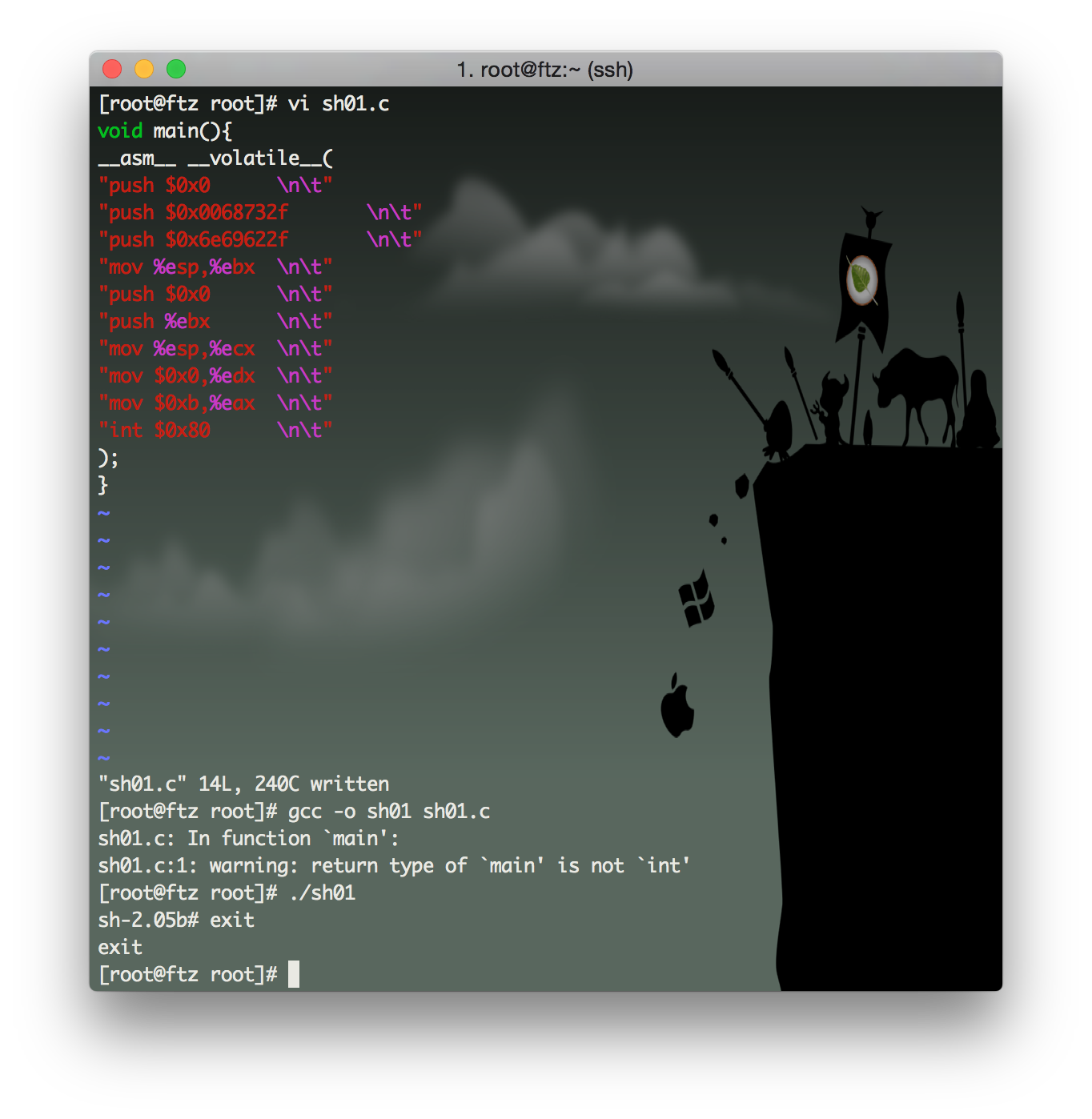Select the "void main(){" line
Screen dimensions: 1092x1119
click(x=165, y=131)
